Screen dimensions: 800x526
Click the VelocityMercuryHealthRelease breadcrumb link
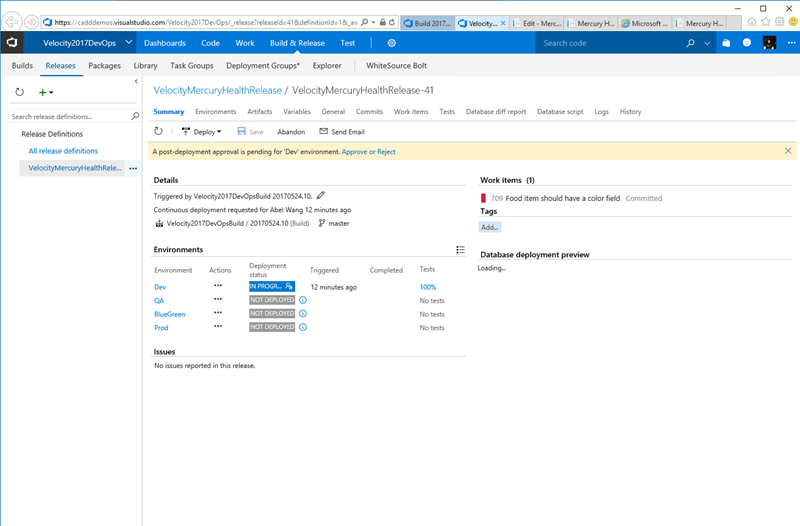coord(217,90)
